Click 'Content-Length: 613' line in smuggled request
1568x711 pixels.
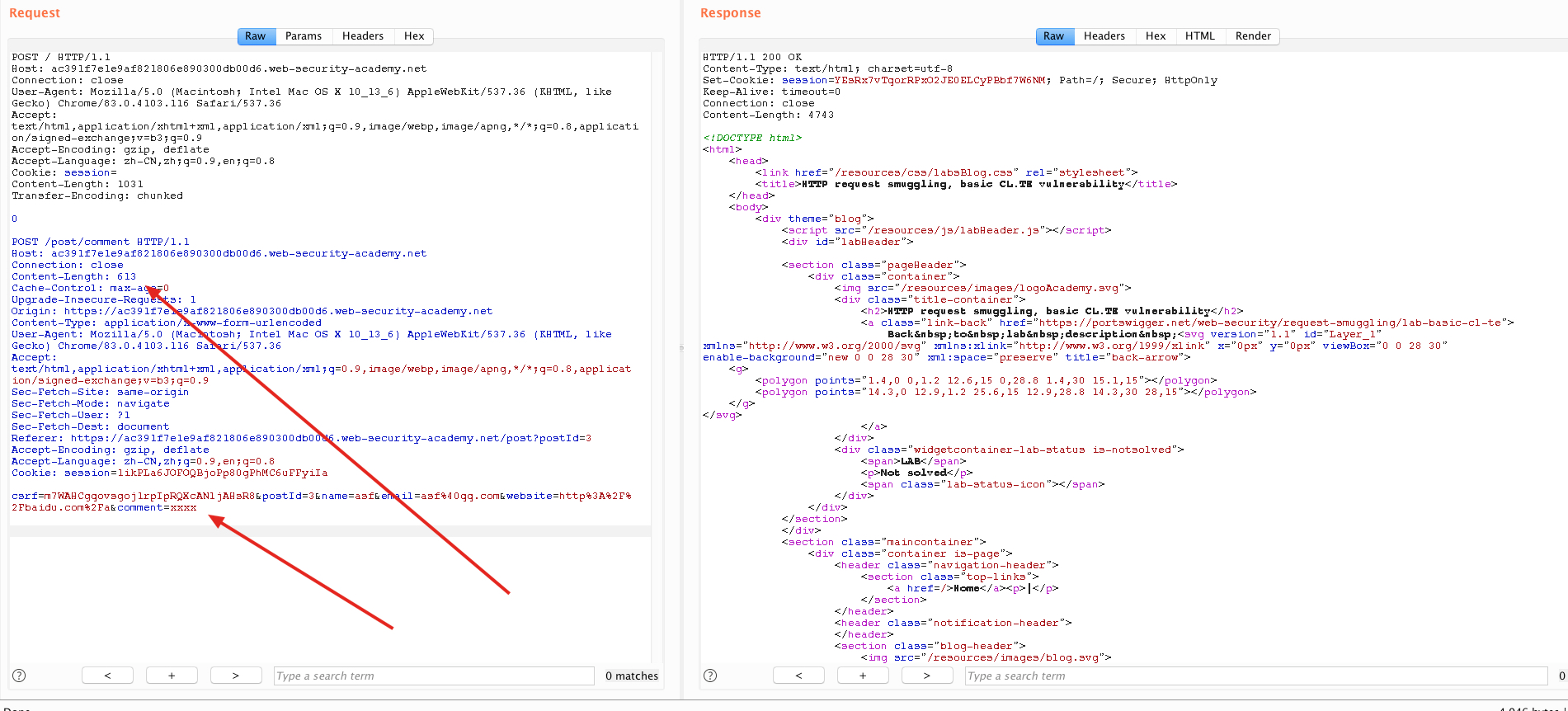click(74, 277)
